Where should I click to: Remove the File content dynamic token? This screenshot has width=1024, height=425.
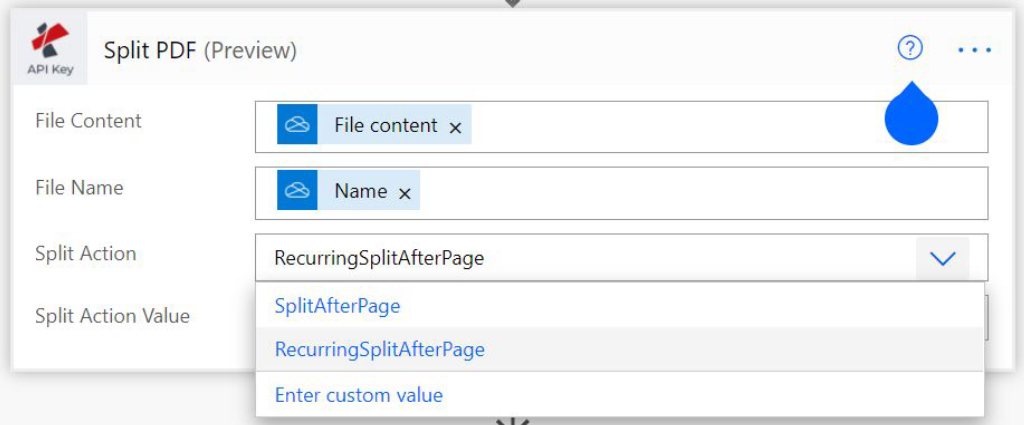455,127
